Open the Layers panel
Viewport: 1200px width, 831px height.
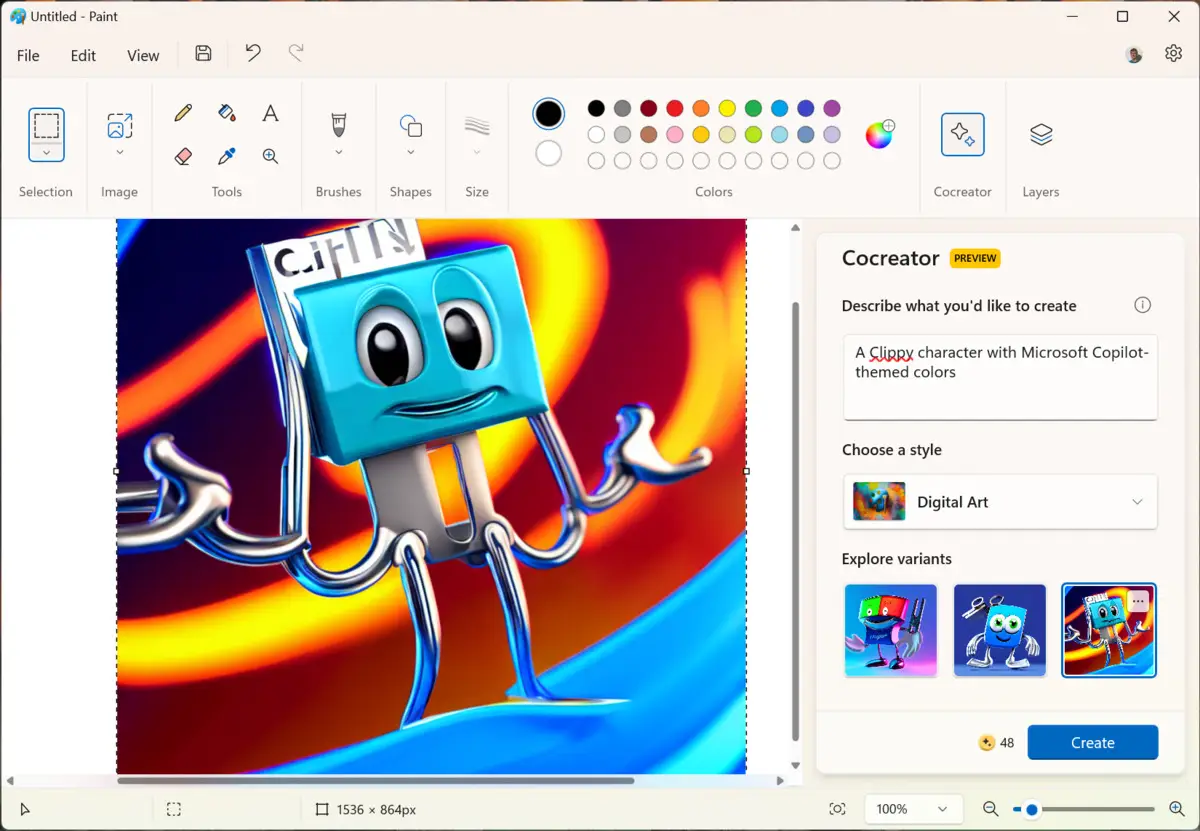pos(1040,135)
